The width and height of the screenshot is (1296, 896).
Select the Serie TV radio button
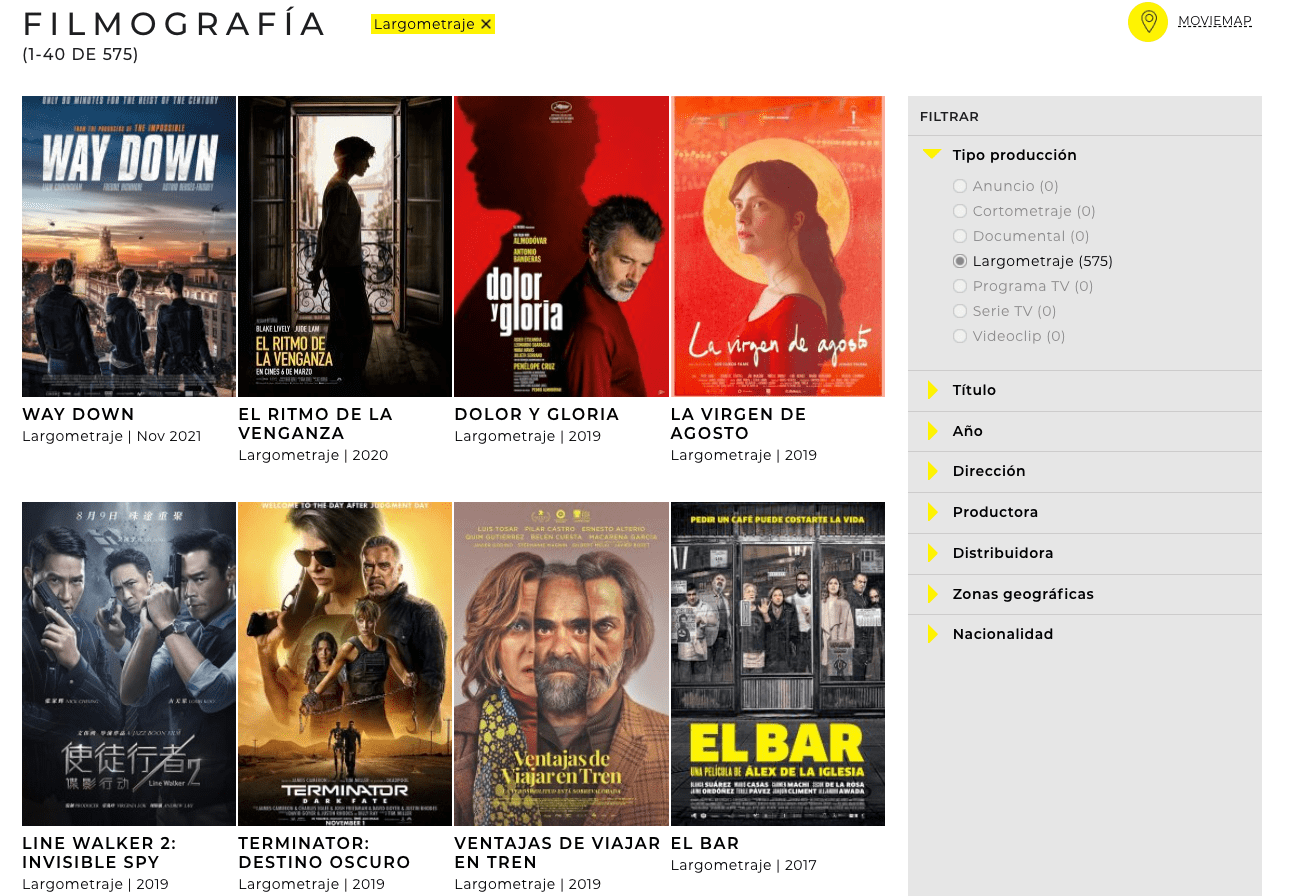coord(960,311)
